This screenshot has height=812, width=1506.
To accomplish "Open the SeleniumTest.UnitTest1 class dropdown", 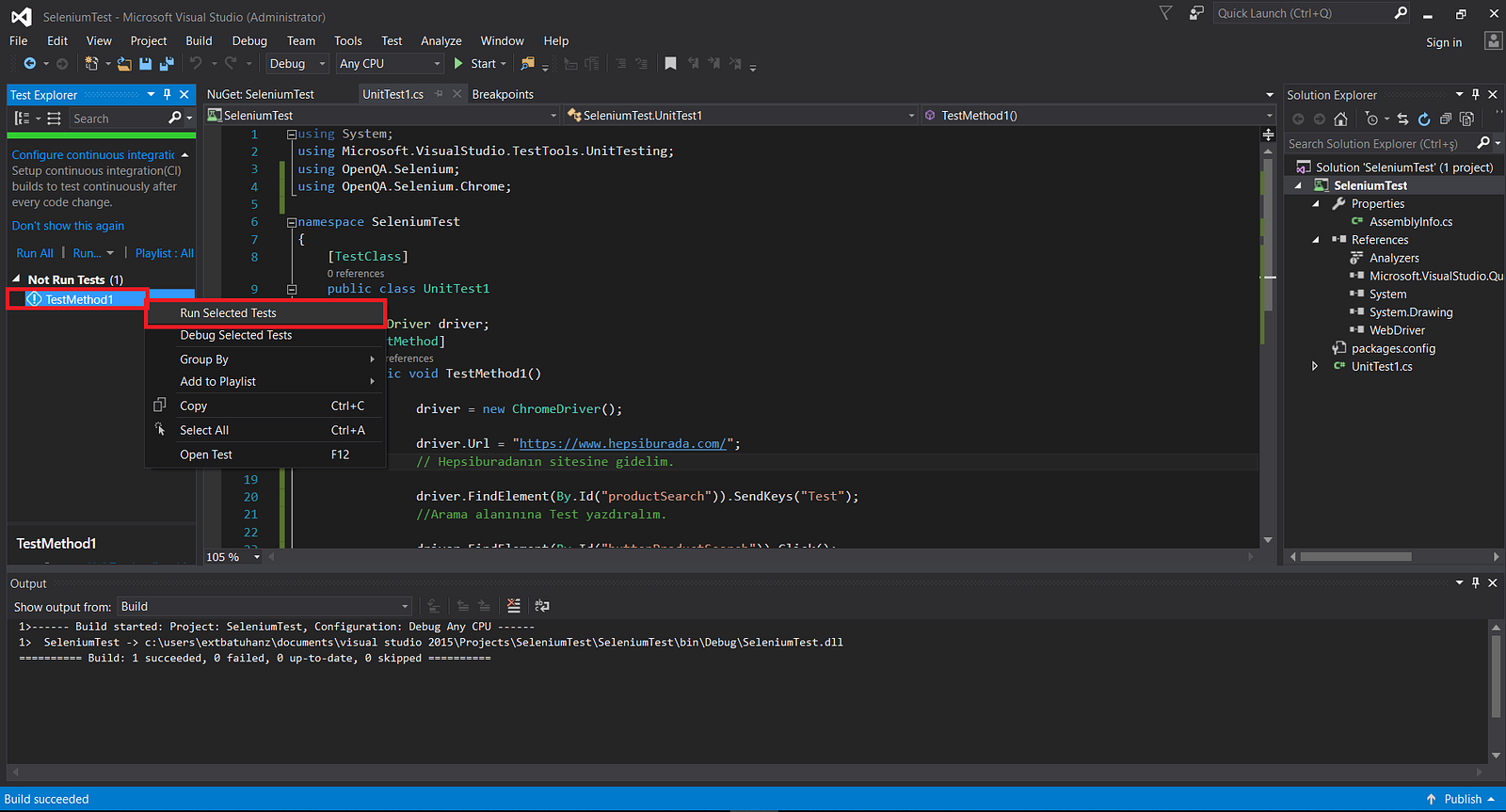I will [741, 115].
